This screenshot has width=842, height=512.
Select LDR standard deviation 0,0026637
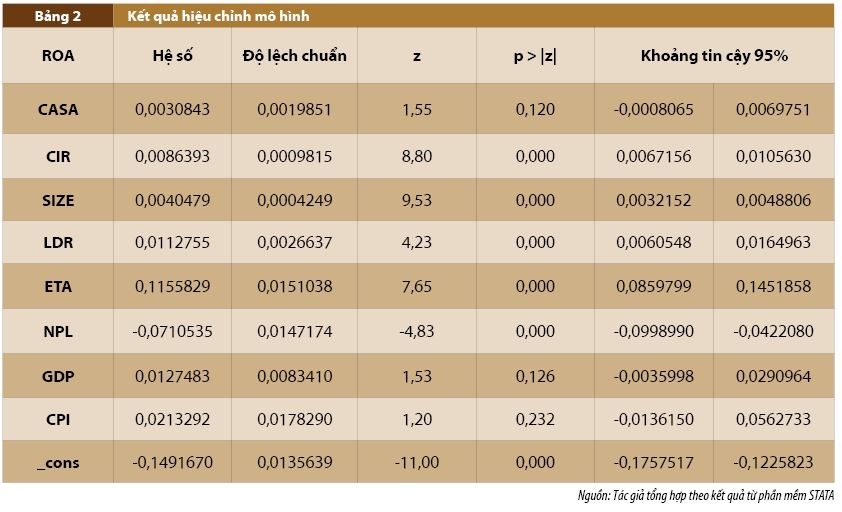[294, 242]
